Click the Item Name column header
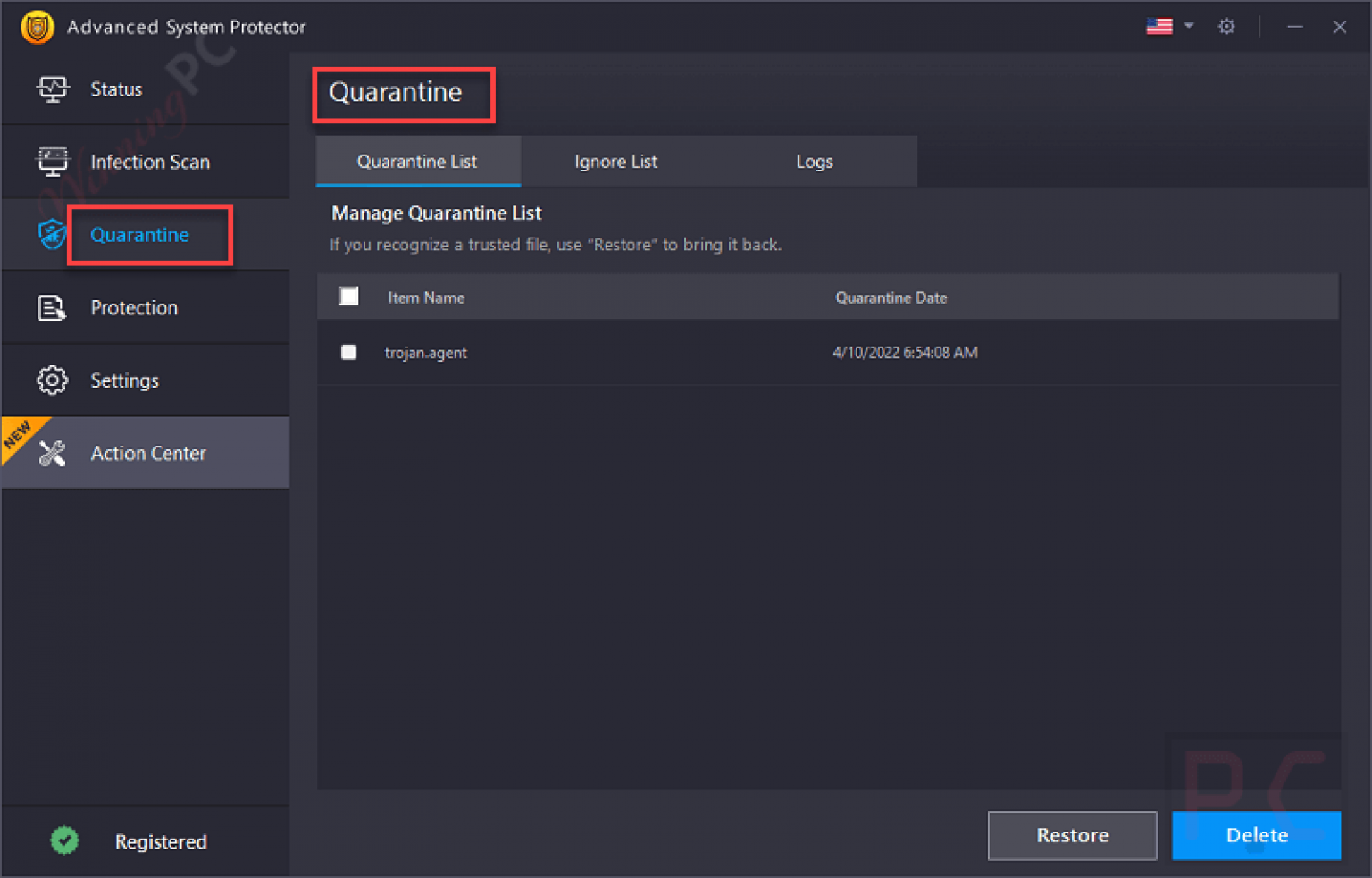This screenshot has height=878, width=1372. (x=426, y=297)
